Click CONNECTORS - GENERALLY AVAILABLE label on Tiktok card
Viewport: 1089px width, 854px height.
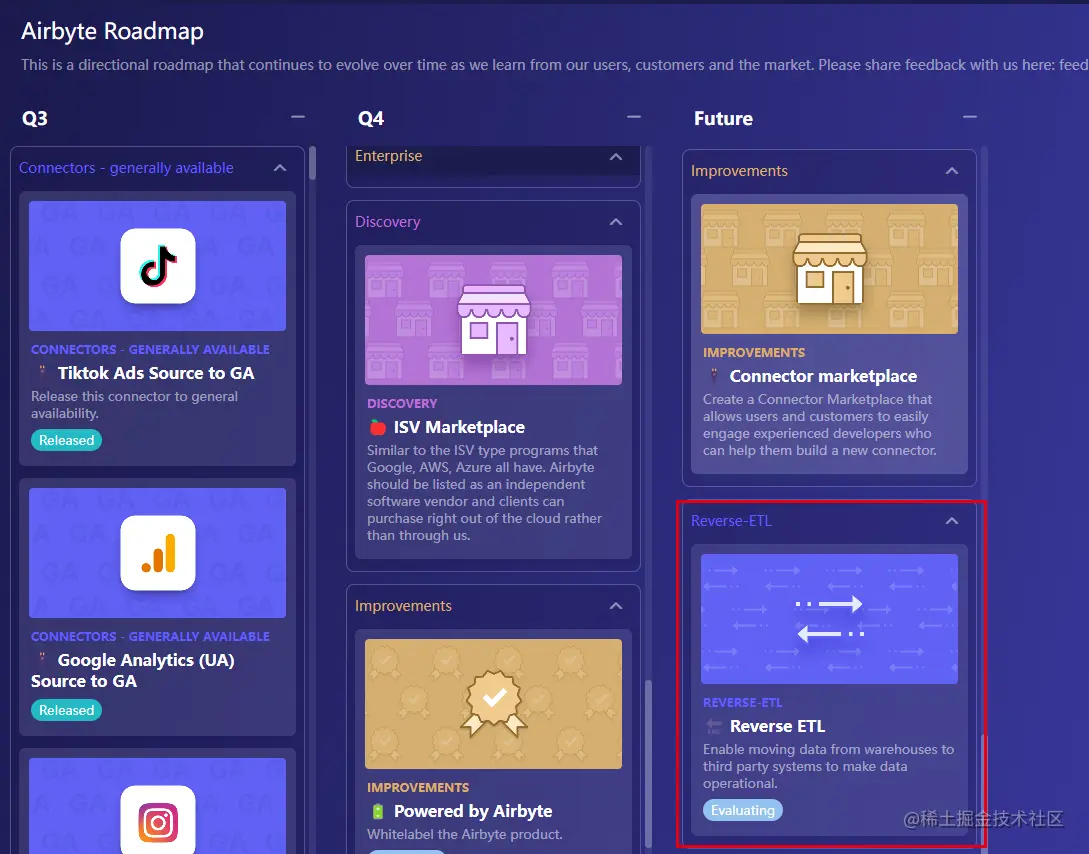coord(150,350)
